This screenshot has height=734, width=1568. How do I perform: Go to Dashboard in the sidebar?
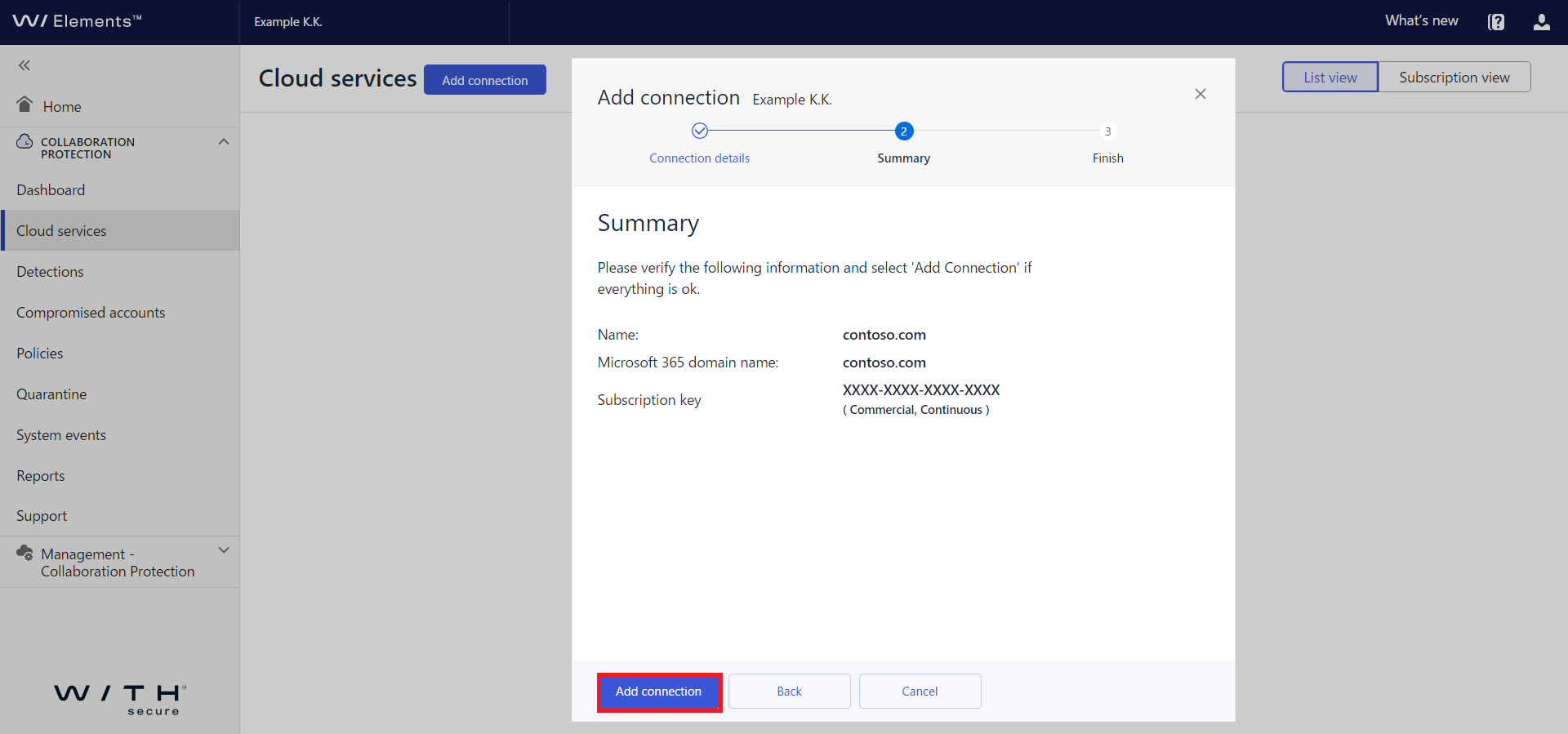(x=119, y=189)
